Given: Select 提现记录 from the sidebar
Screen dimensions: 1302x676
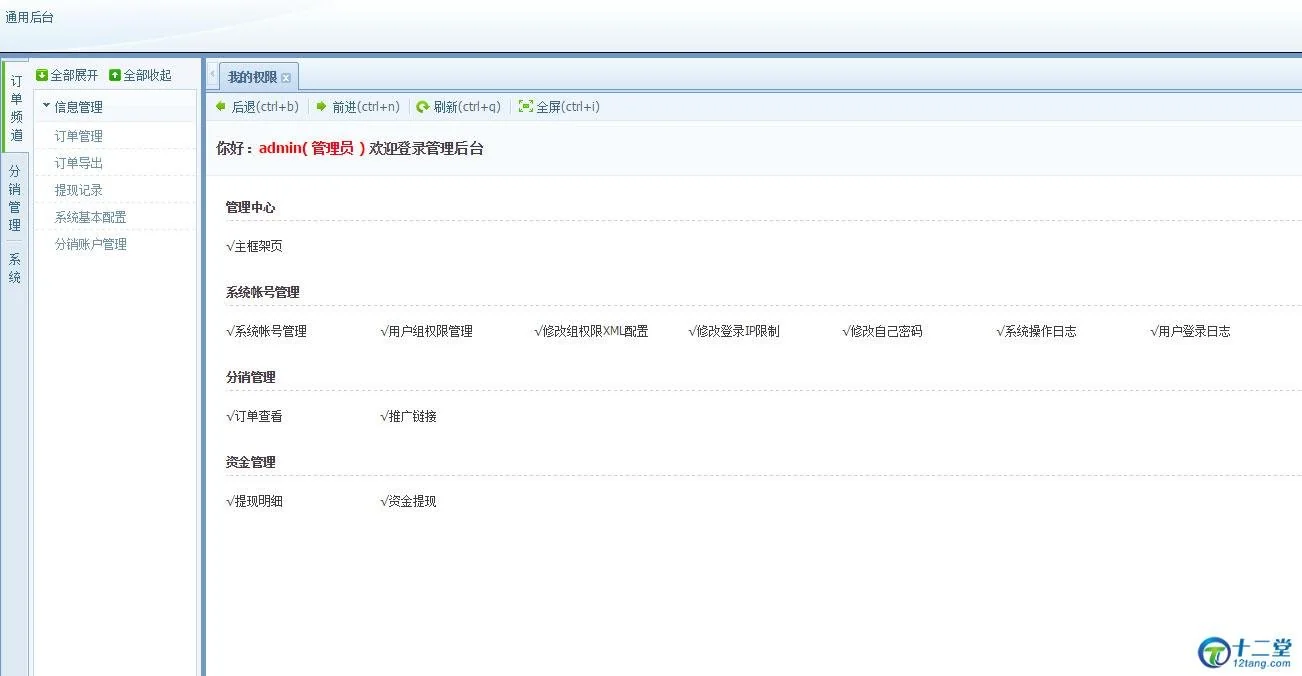Looking at the screenshot, I should tap(79, 190).
